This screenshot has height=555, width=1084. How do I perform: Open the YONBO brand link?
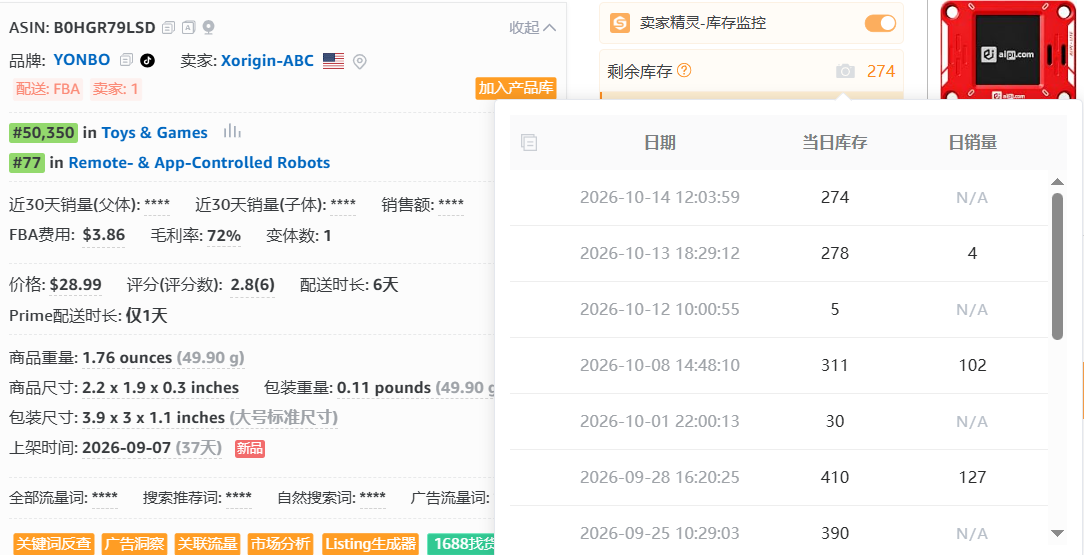point(82,60)
